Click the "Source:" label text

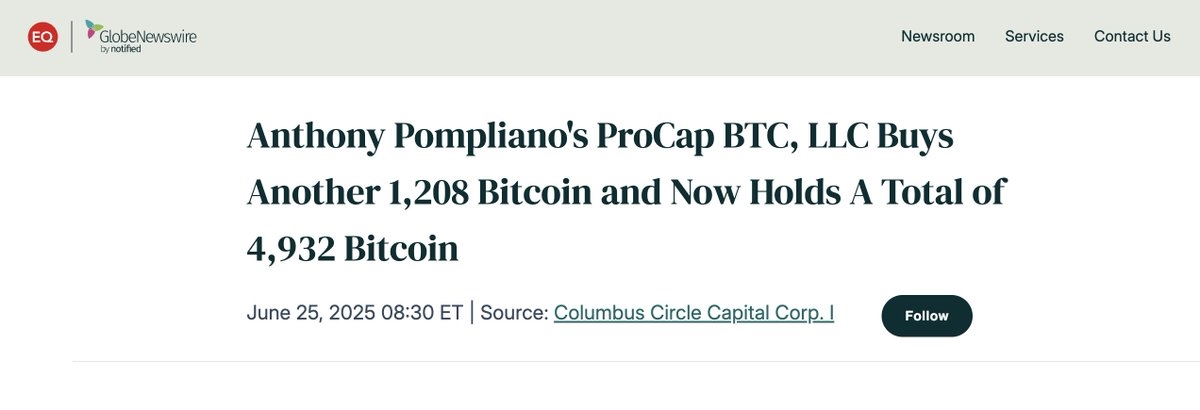[514, 313]
